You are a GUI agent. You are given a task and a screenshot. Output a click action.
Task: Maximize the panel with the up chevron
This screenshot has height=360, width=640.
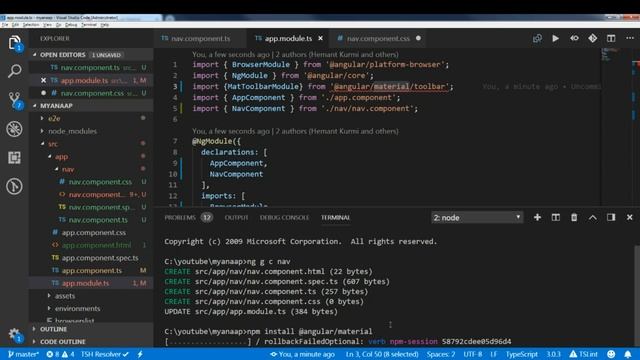[593, 218]
